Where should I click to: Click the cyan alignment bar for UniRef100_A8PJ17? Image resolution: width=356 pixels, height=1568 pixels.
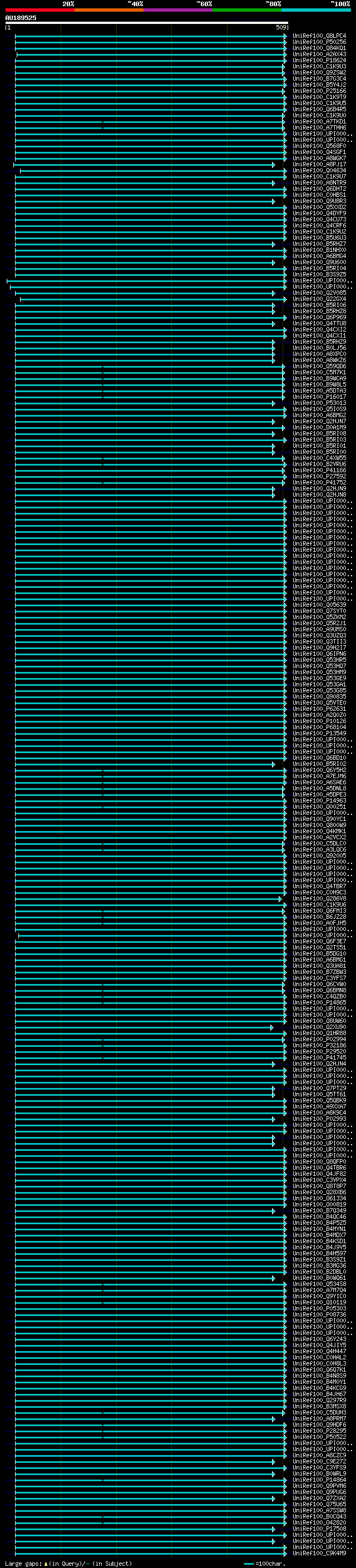pos(144,164)
